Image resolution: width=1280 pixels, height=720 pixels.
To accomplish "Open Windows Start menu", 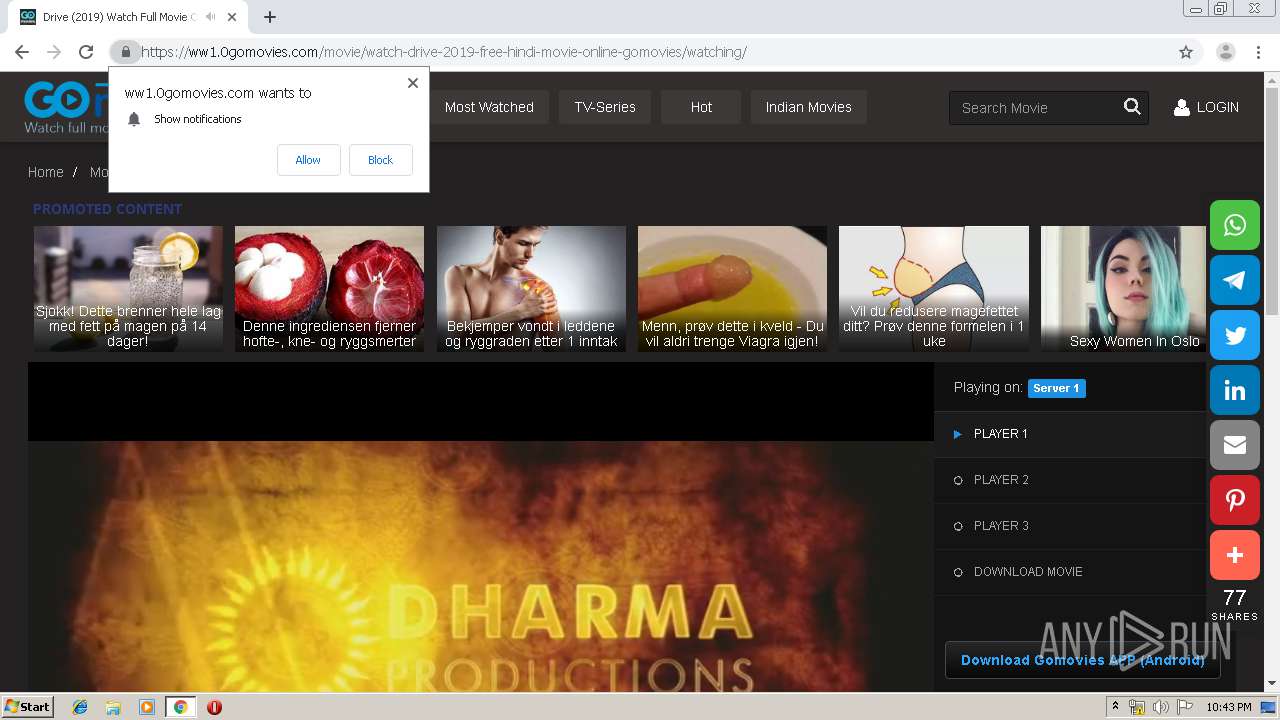I will pos(28,707).
